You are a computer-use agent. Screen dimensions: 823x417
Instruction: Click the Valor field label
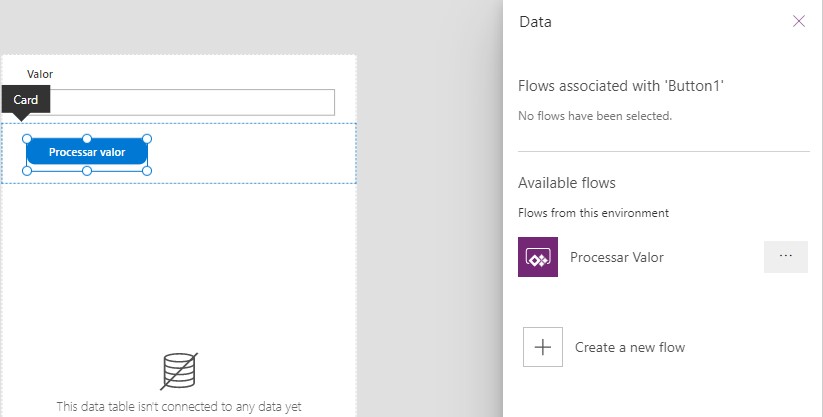coord(40,74)
